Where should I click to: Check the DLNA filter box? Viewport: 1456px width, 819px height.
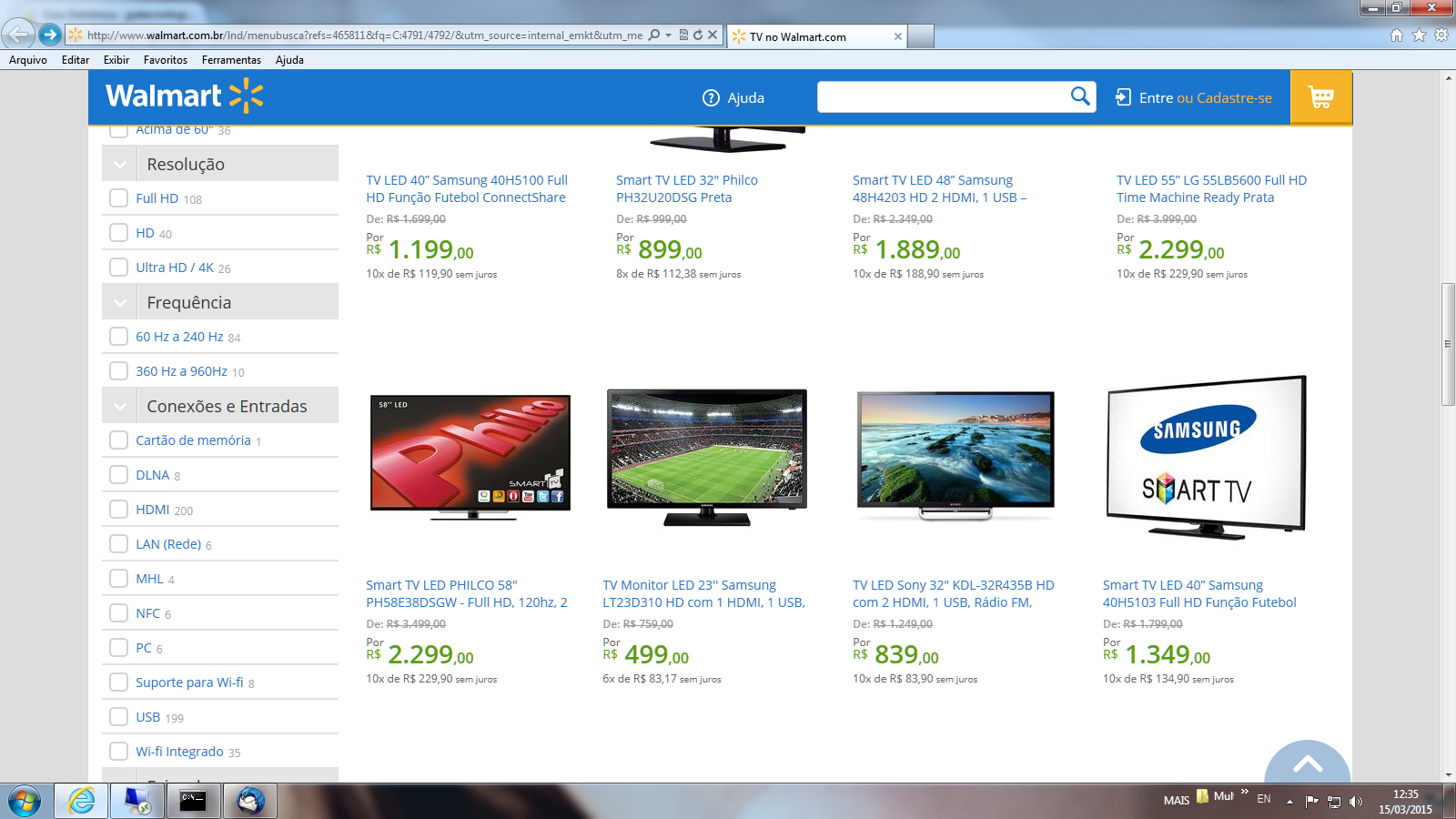118,475
